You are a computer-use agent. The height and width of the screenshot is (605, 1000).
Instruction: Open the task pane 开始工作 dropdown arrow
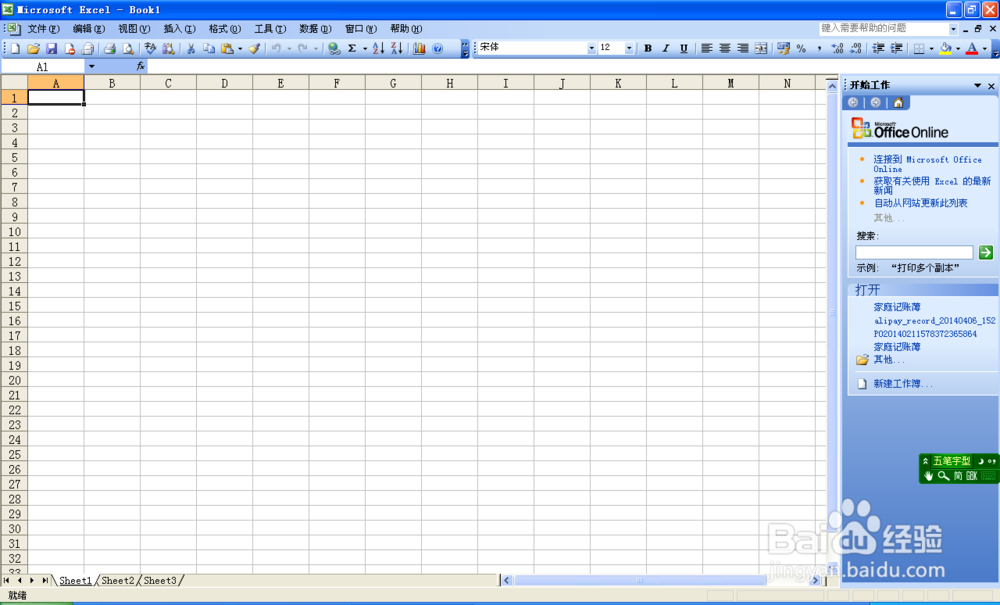[977, 85]
